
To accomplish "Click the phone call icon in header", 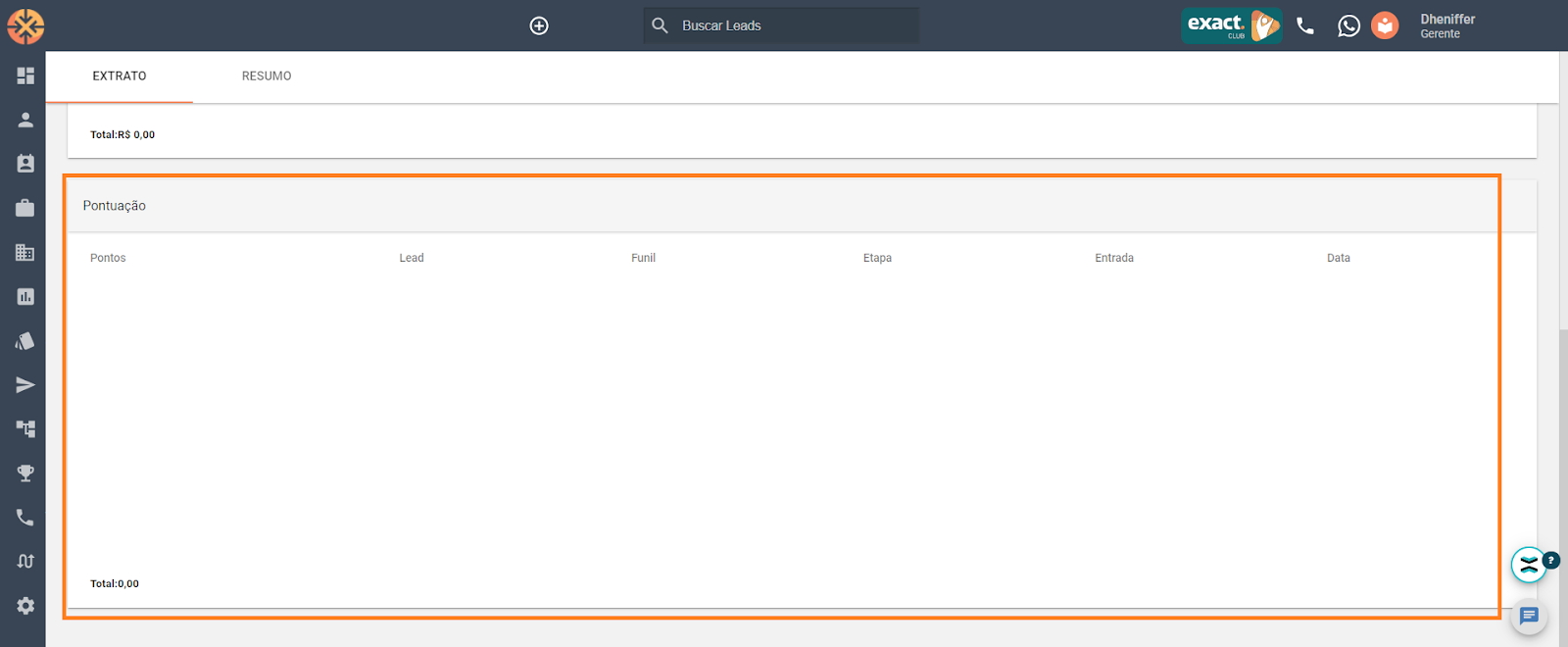I will (x=1305, y=26).
